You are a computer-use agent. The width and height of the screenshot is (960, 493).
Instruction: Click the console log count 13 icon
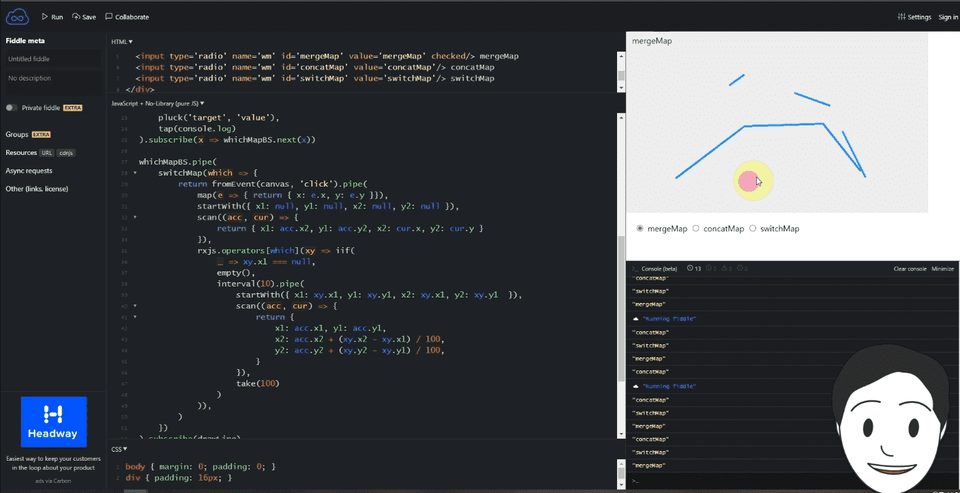coord(694,269)
